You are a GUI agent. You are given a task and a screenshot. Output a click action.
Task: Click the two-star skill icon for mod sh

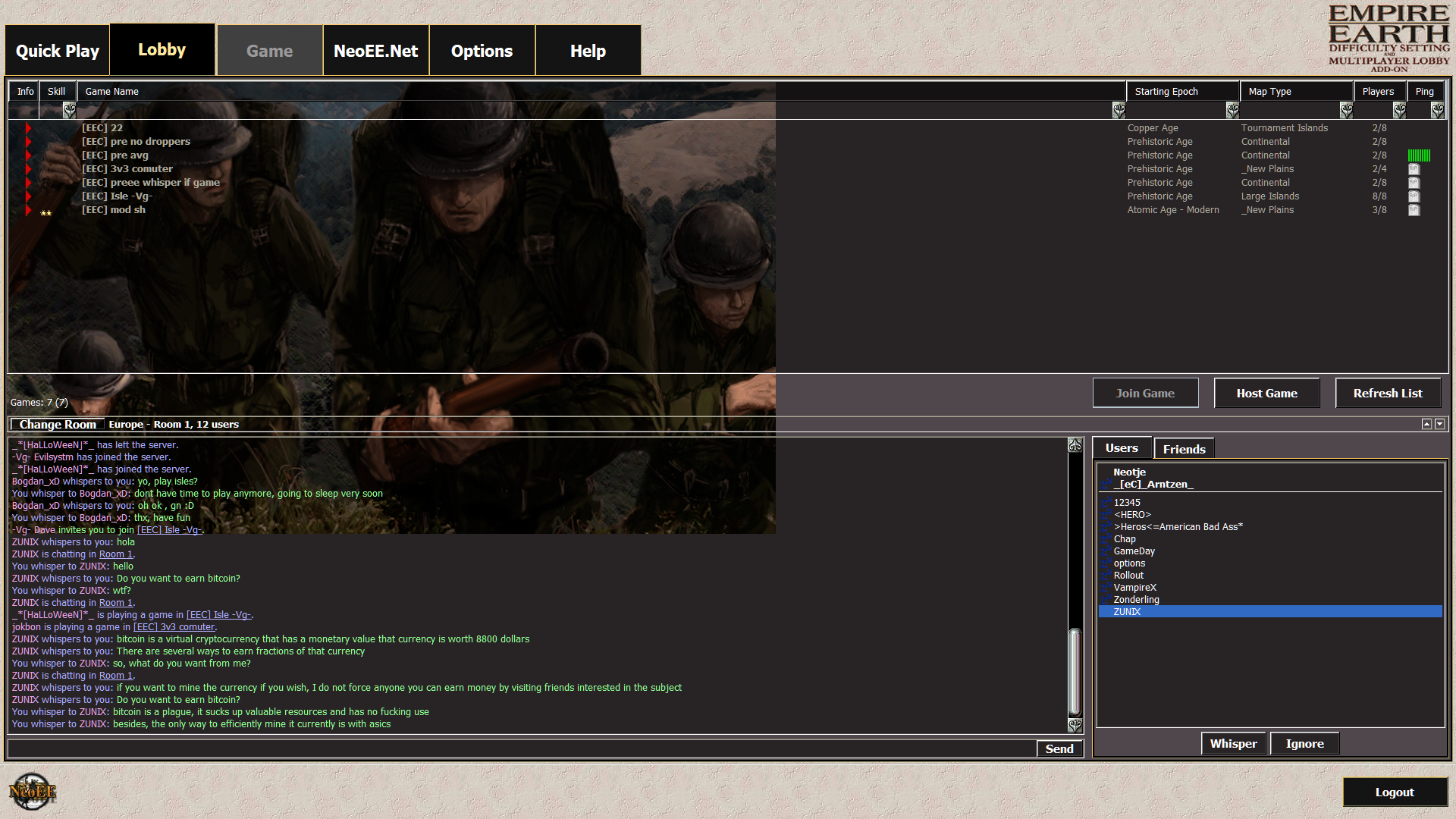coord(46,213)
